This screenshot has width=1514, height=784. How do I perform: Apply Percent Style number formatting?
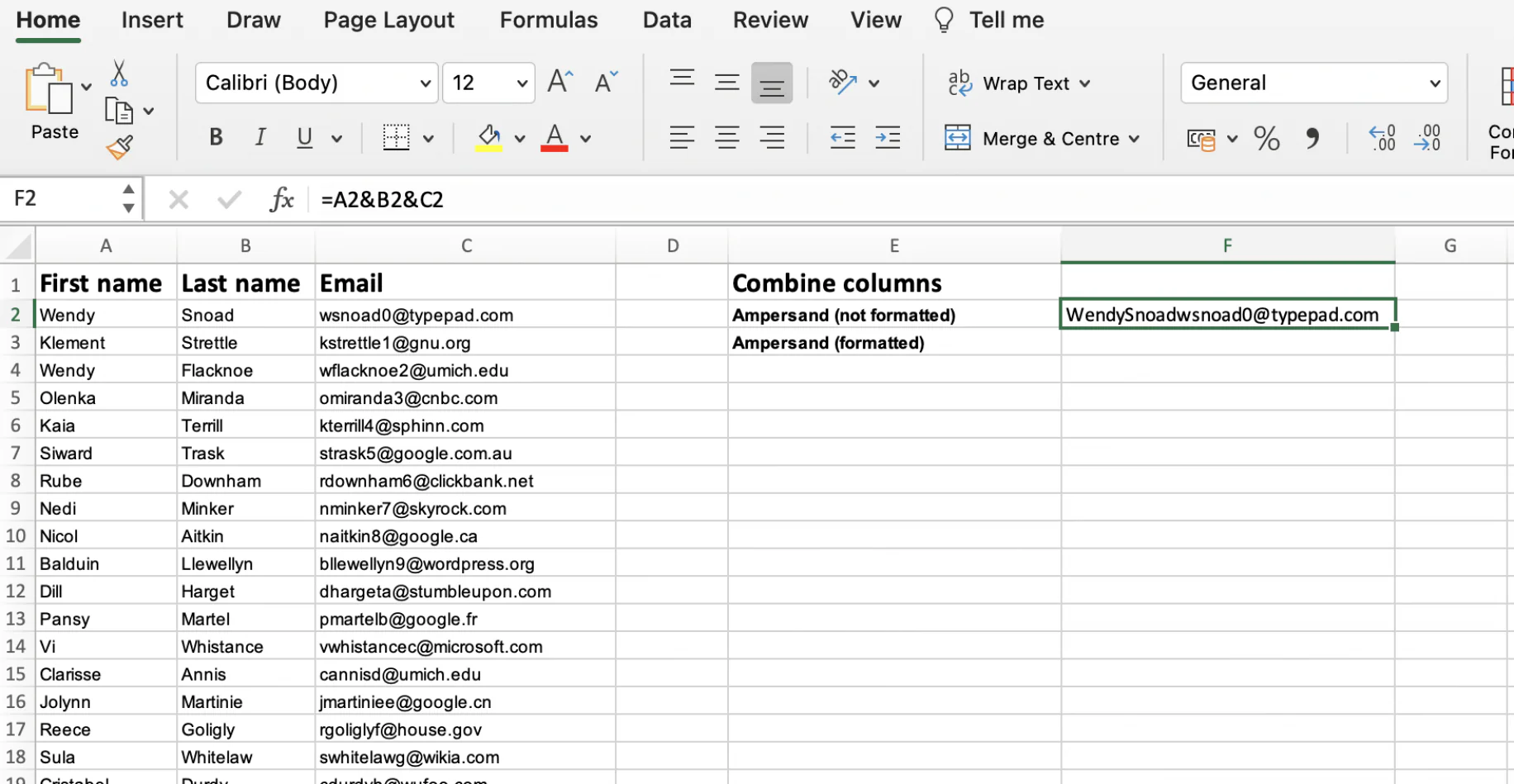tap(1267, 138)
